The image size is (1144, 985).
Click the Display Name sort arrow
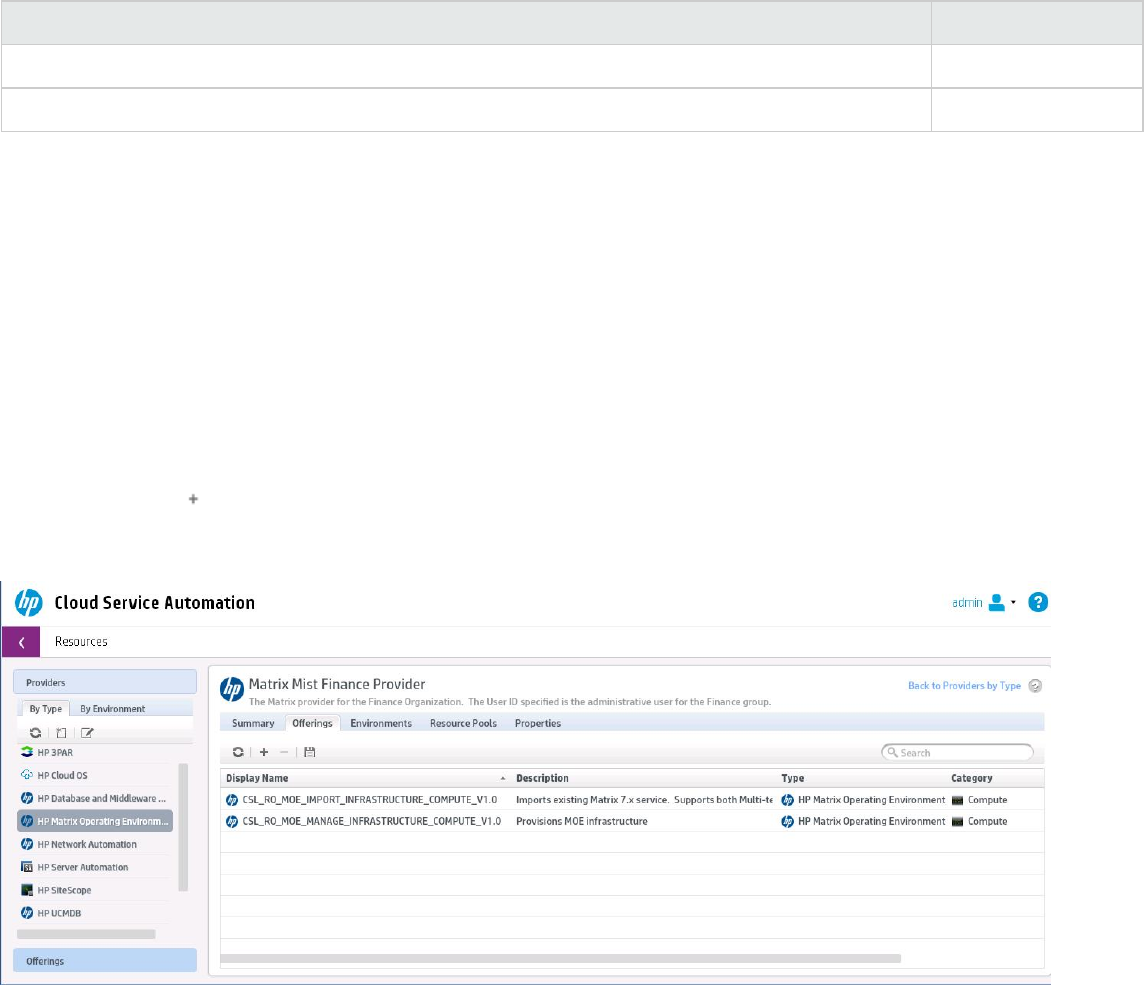click(503, 779)
